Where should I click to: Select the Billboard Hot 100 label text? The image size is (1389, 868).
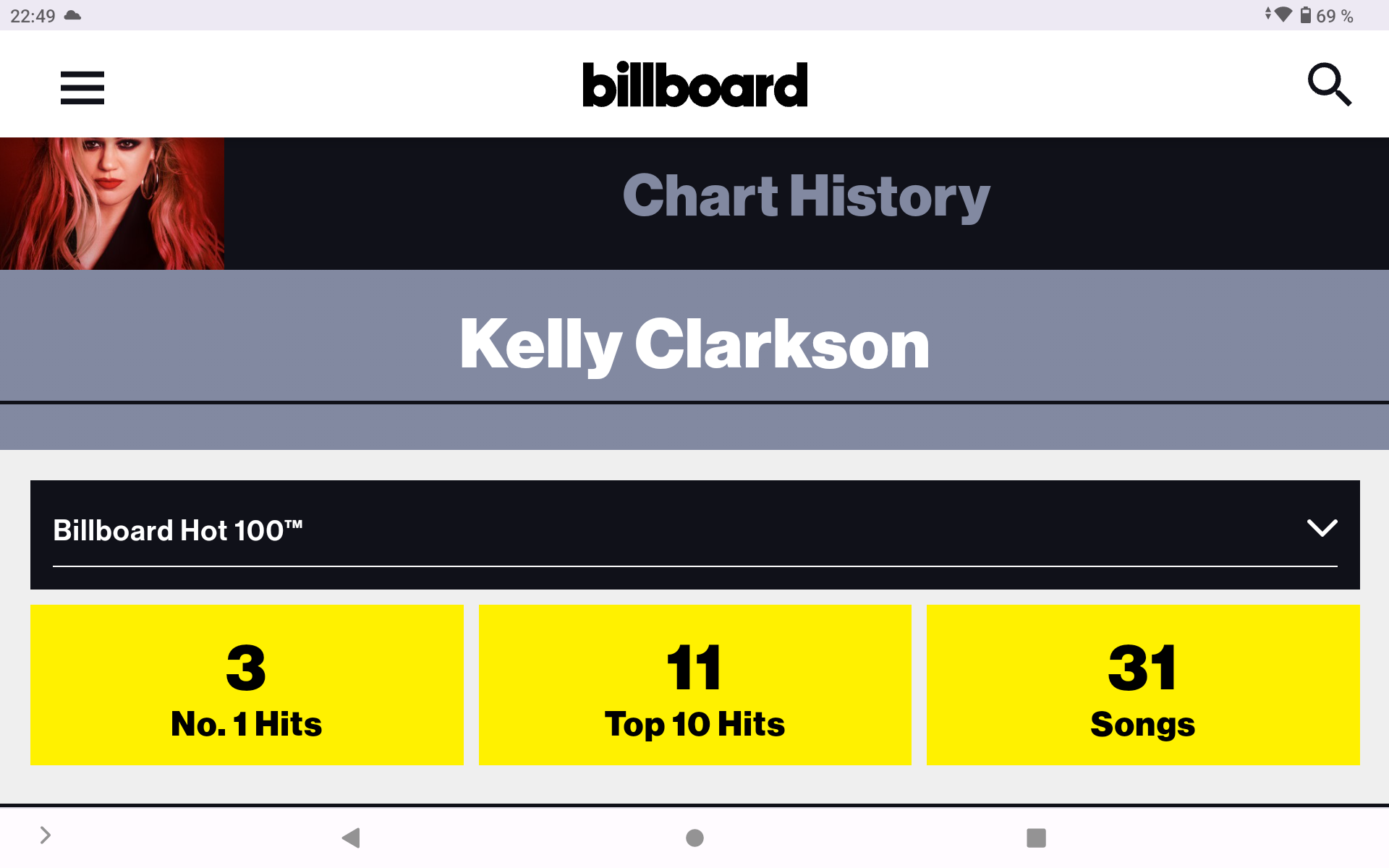coord(177,530)
